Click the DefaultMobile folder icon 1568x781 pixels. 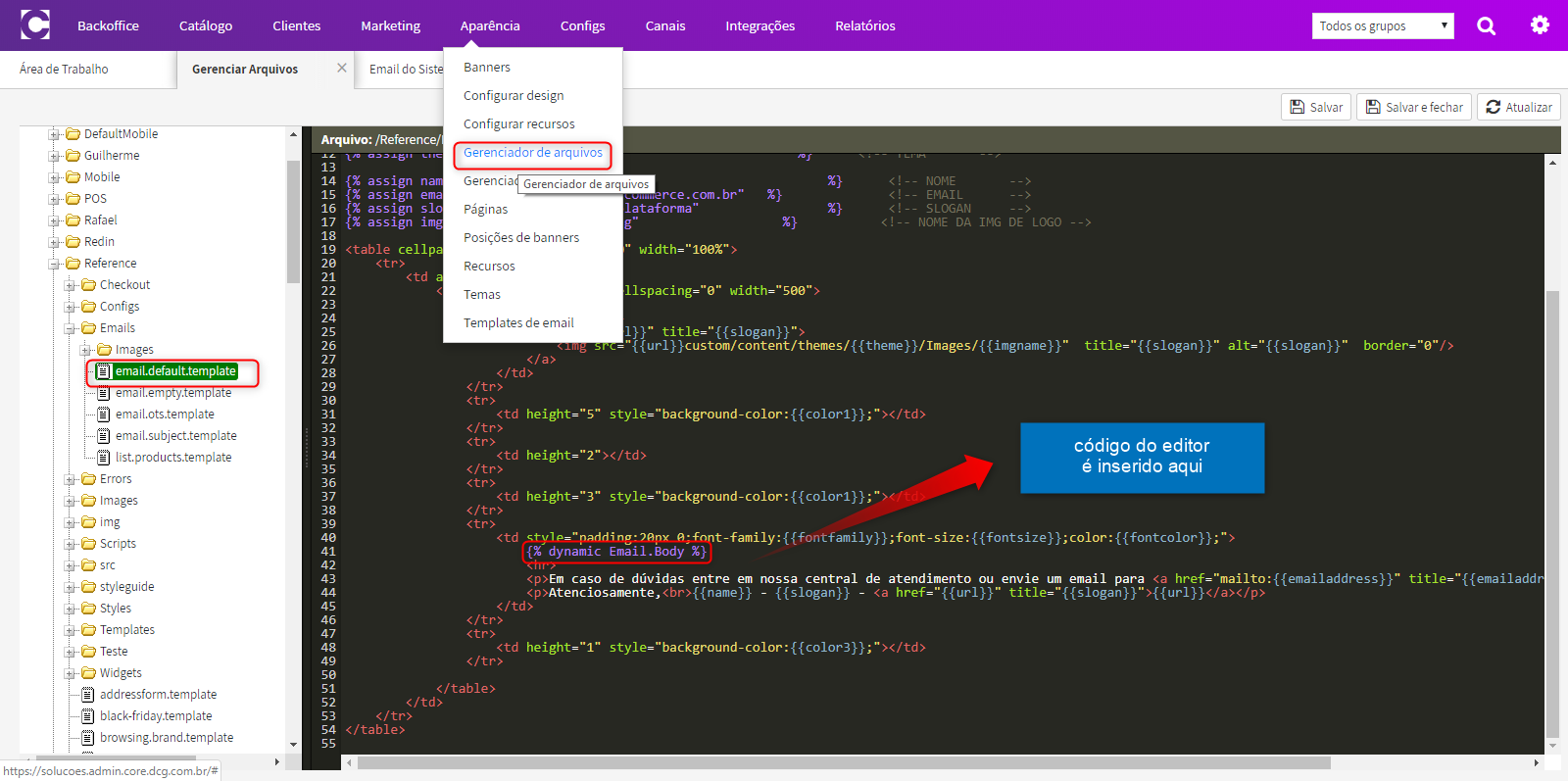73,134
